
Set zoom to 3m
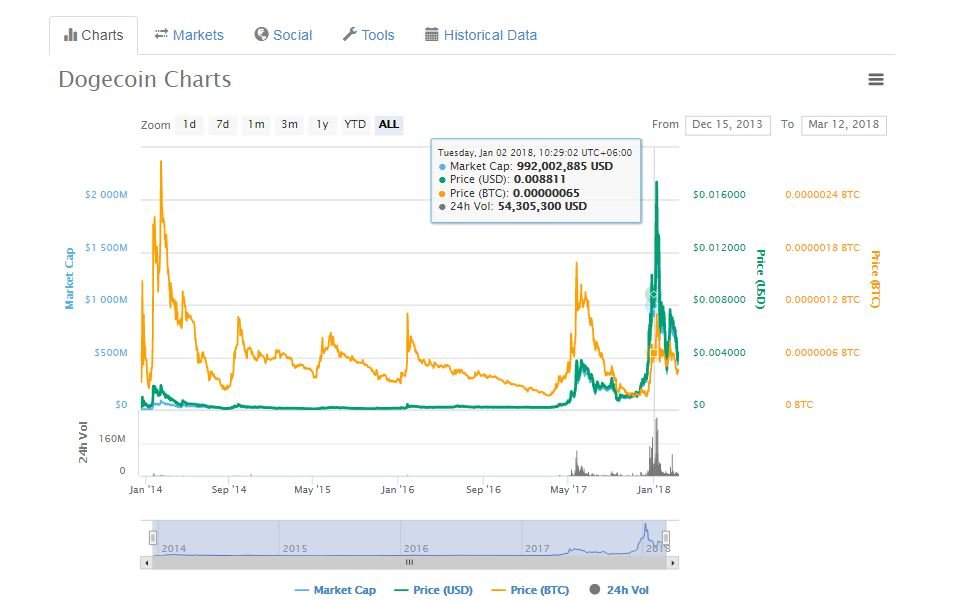(289, 124)
